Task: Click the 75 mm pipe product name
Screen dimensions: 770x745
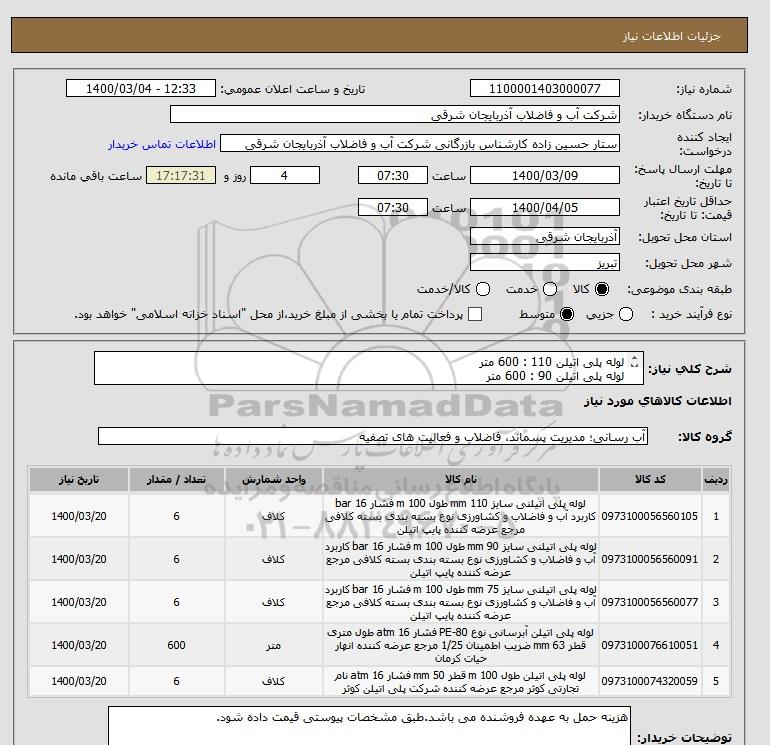Action: 461,602
